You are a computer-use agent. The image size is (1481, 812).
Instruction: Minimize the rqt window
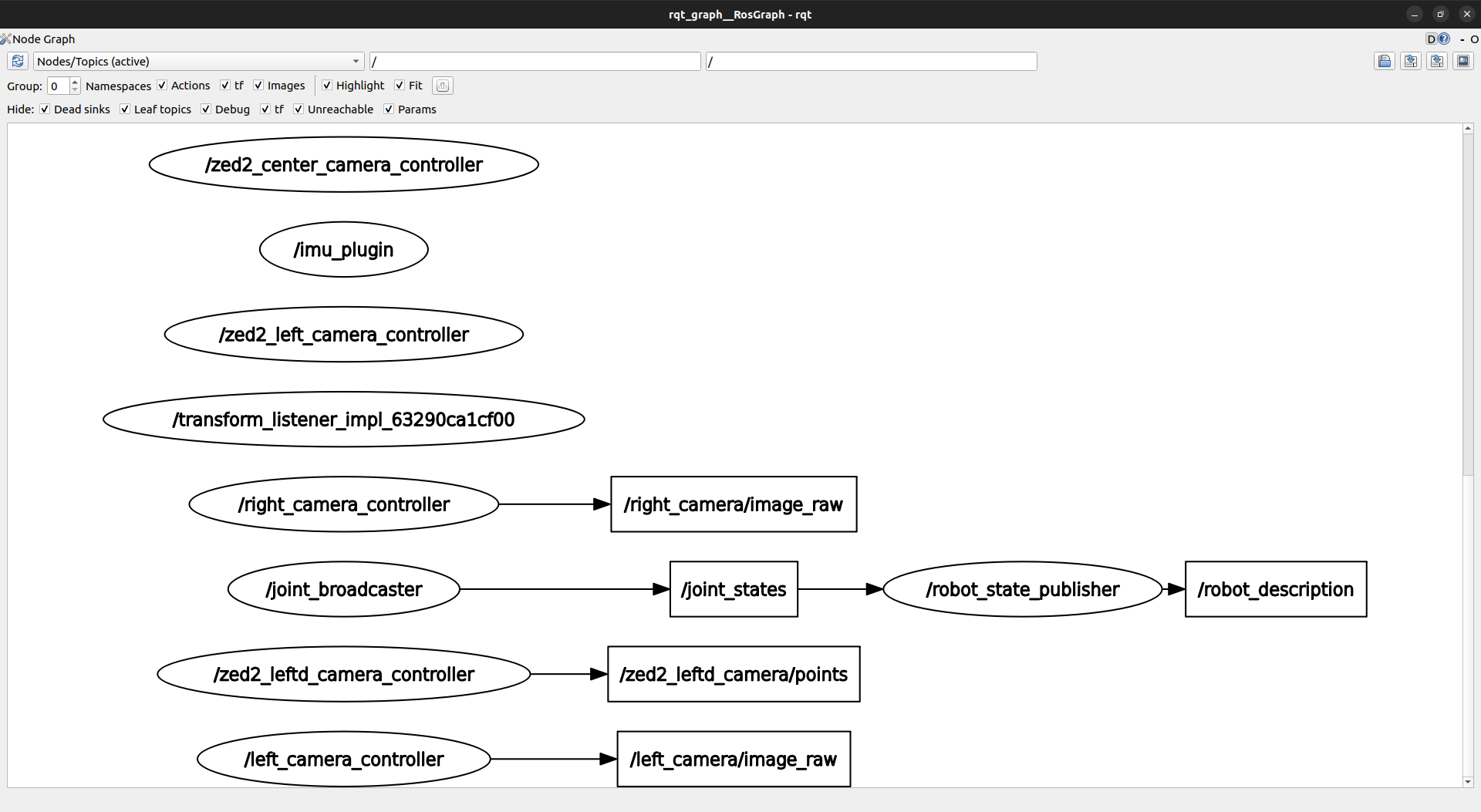click(1414, 14)
